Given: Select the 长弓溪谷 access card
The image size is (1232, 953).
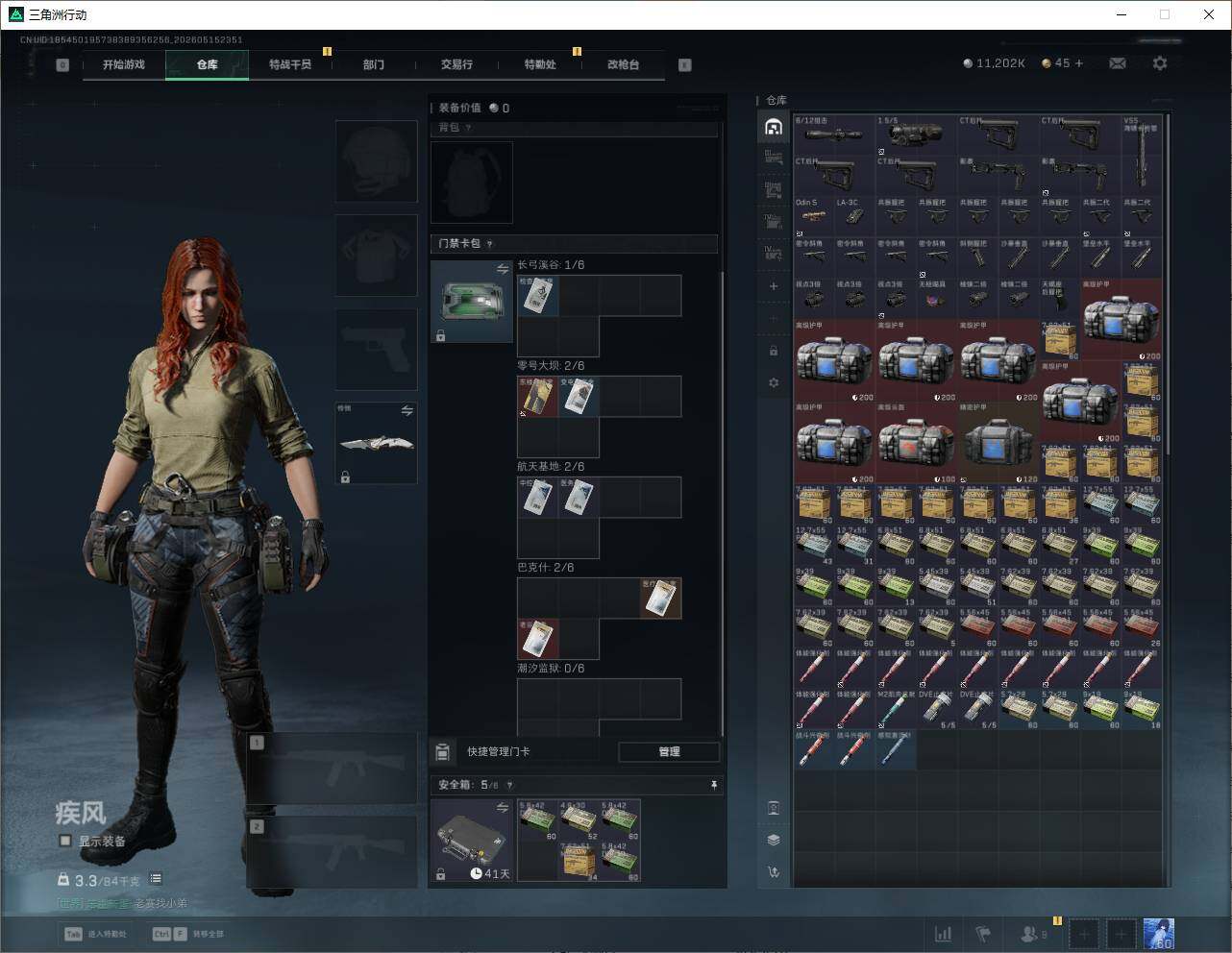Looking at the screenshot, I should coord(538,296).
